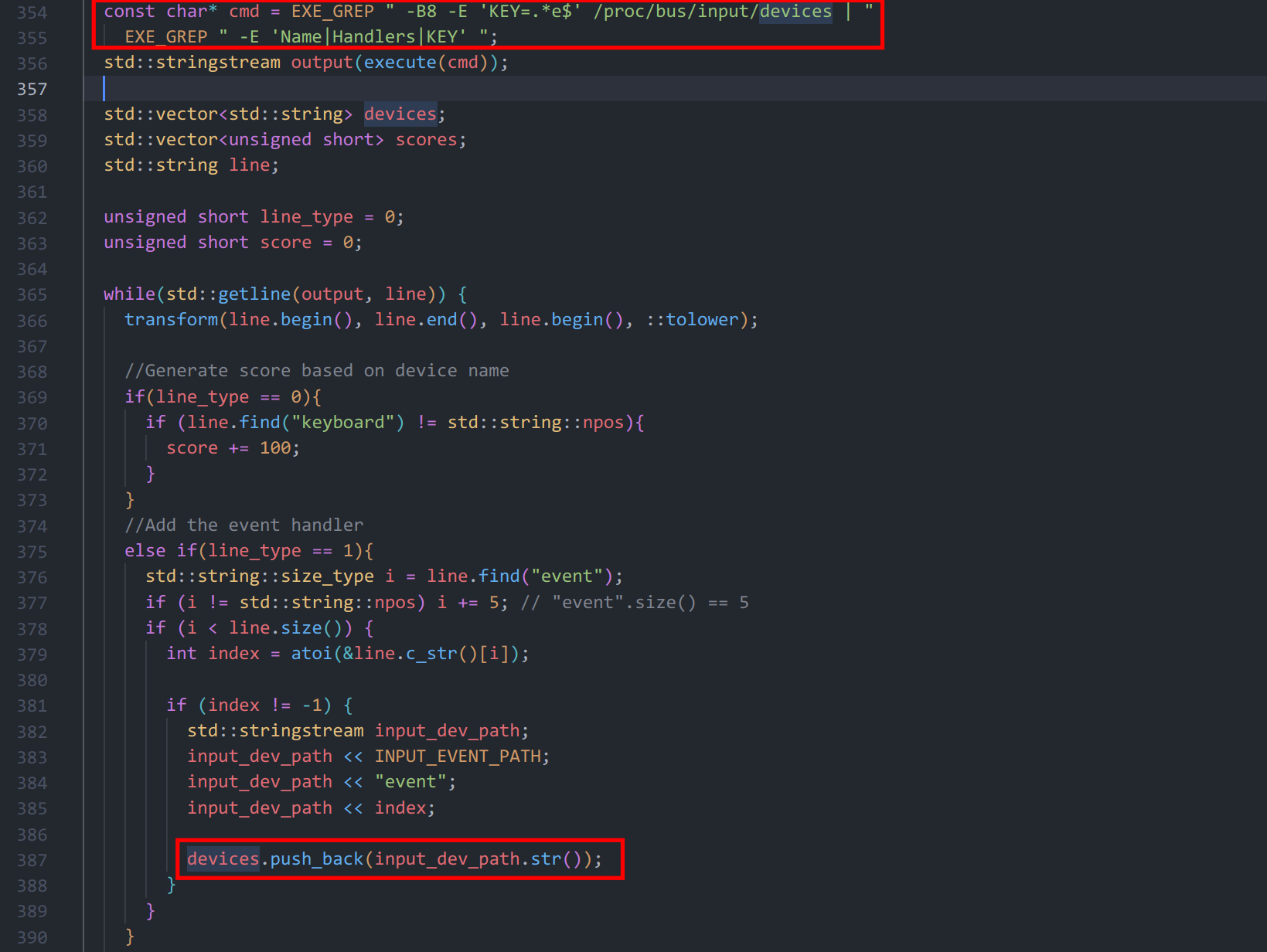
Task: Click 'if(line_type == 0){' condition
Action: point(223,397)
